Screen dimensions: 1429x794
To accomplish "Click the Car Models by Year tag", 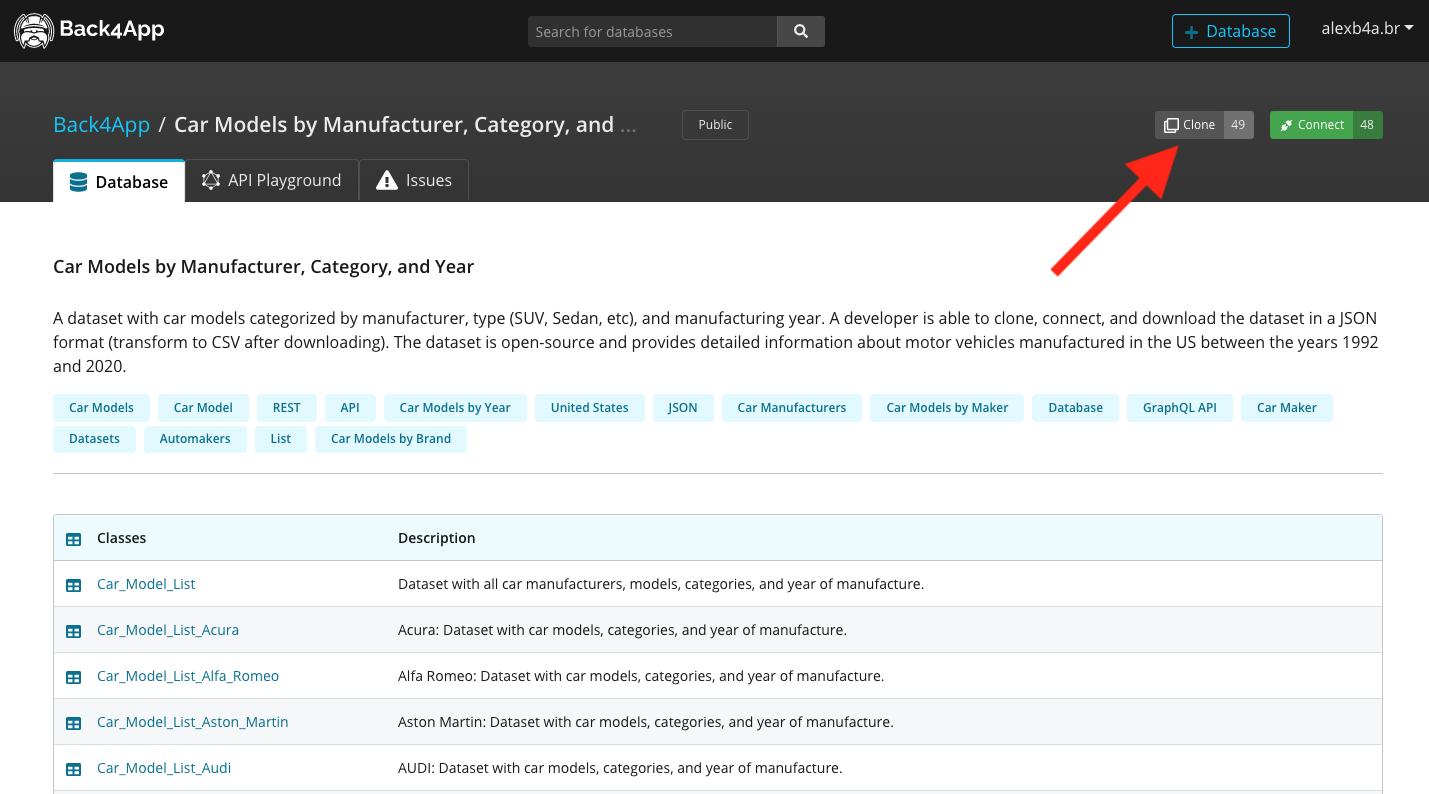I will (x=455, y=408).
